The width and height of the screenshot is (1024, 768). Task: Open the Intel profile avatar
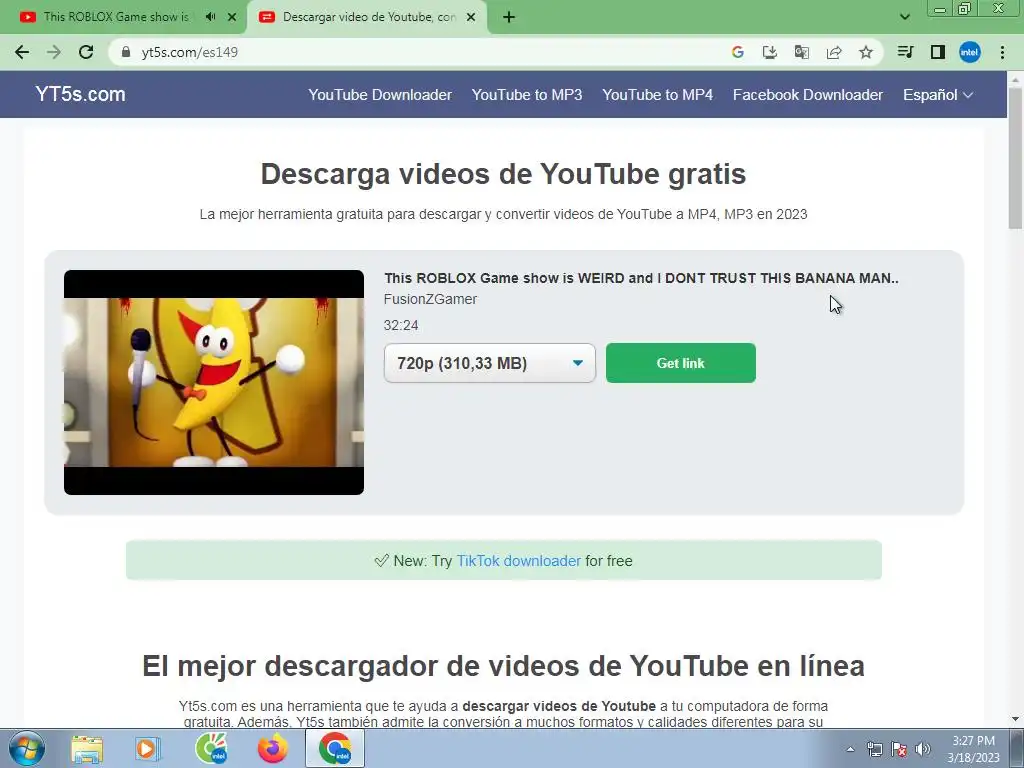[x=970, y=52]
